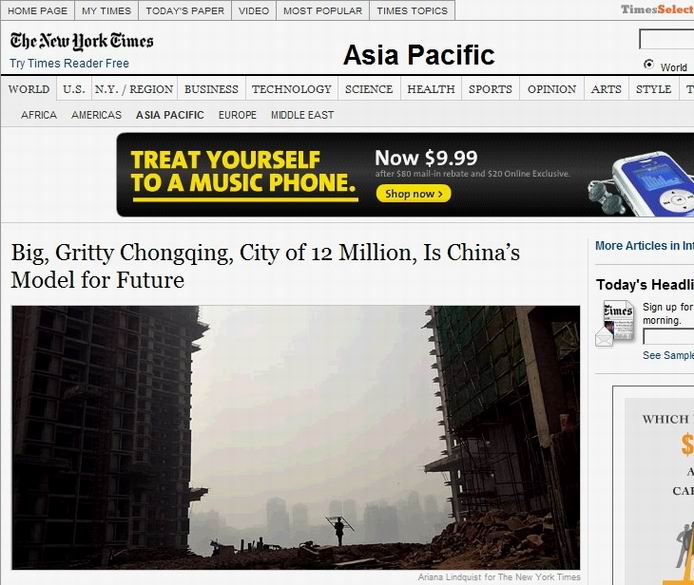This screenshot has height=585, width=694.
Task: Open the HOME PAGE tab
Action: coord(38,11)
